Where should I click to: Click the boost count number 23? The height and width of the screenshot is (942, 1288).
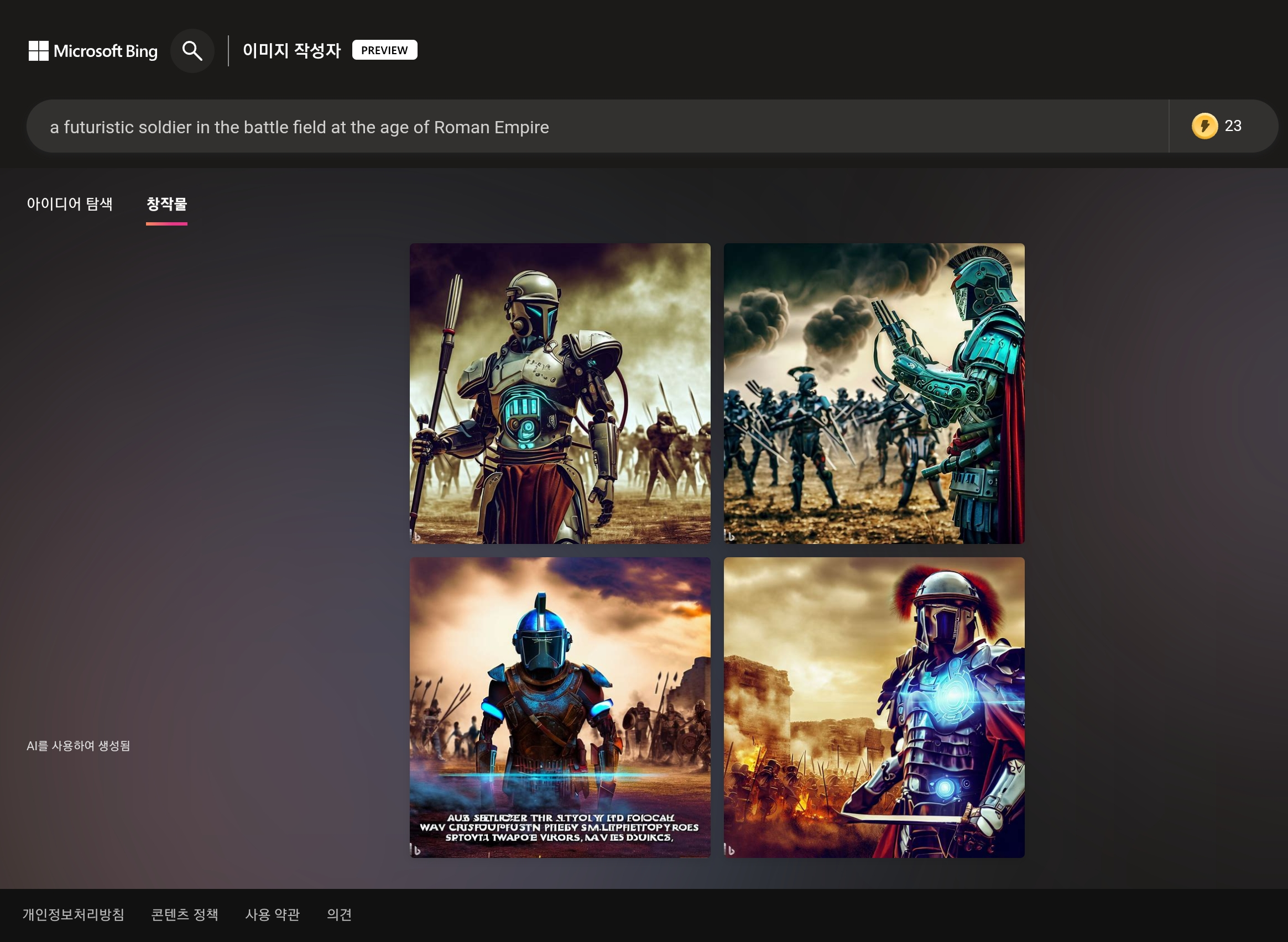(1233, 126)
